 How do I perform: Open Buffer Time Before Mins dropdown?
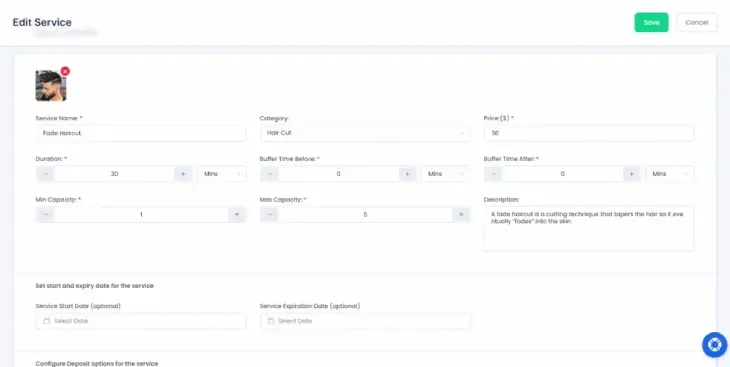[446, 174]
